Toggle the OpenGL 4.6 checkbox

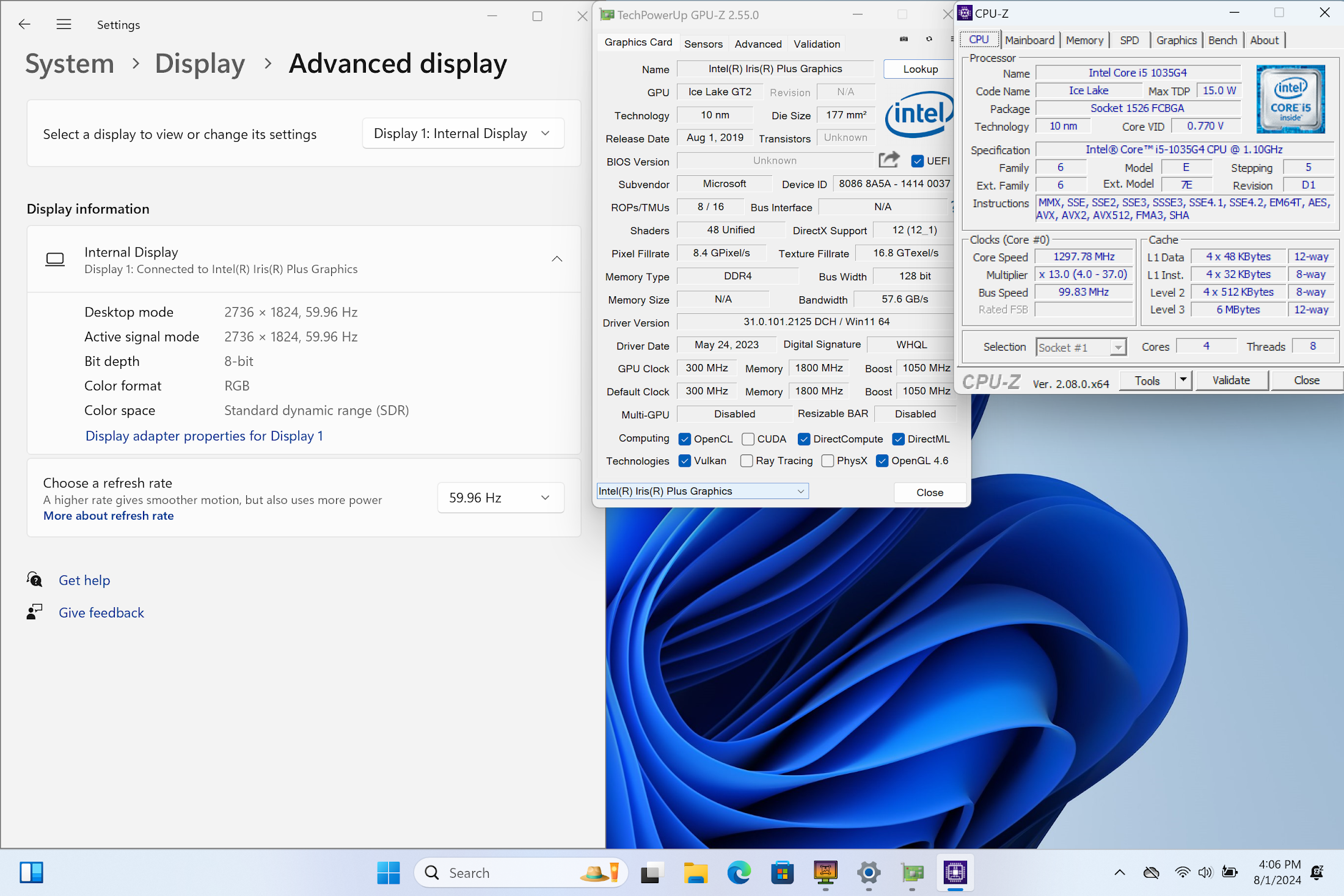point(882,461)
